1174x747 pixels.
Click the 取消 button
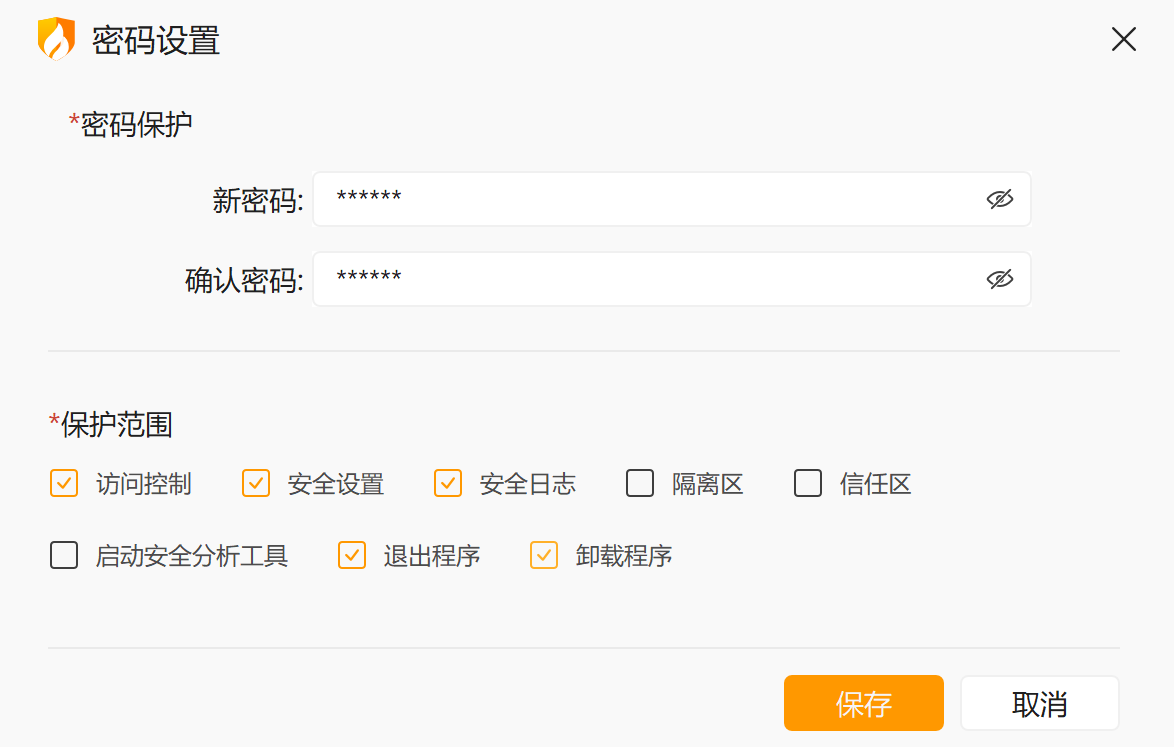point(1039,703)
